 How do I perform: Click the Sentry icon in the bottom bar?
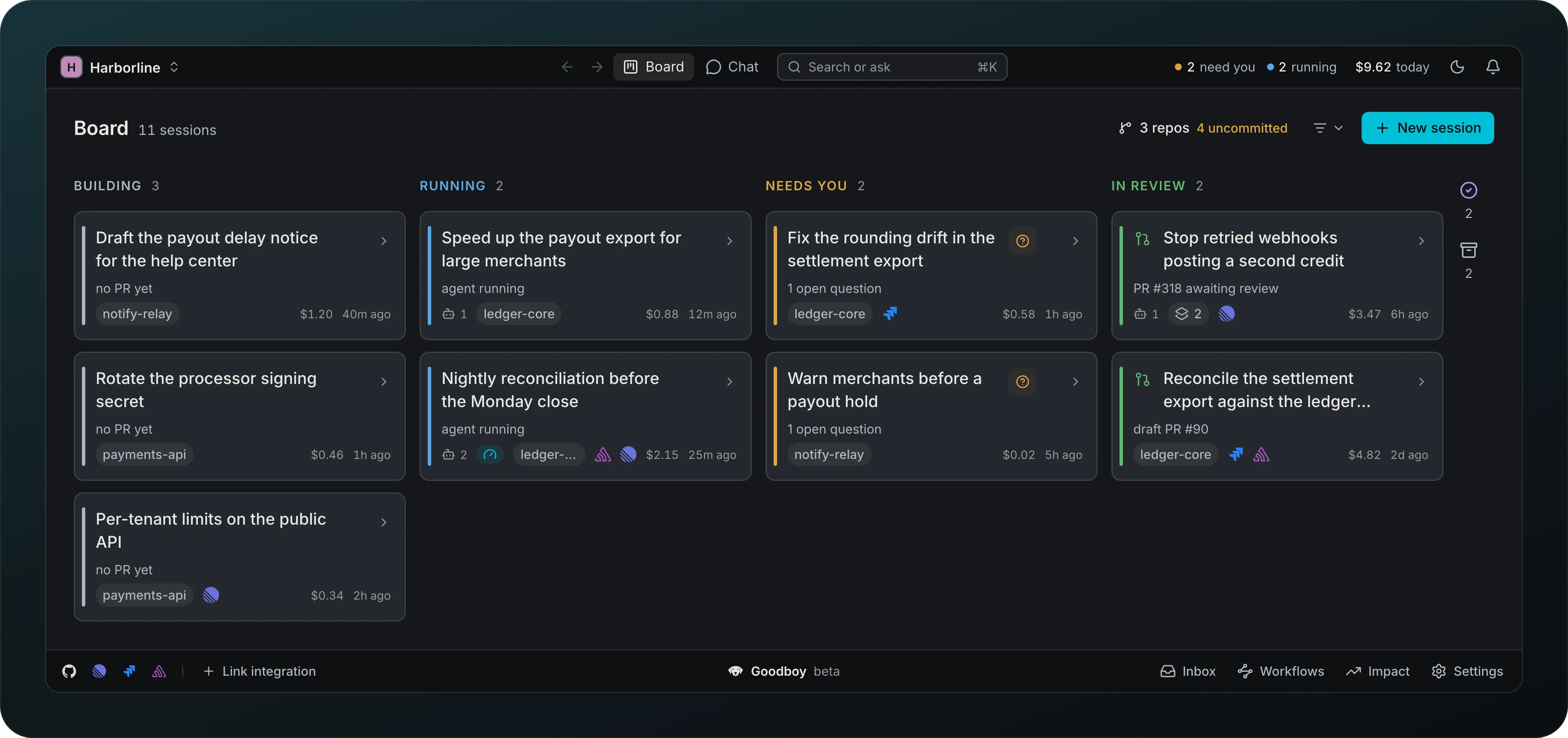tap(159, 671)
